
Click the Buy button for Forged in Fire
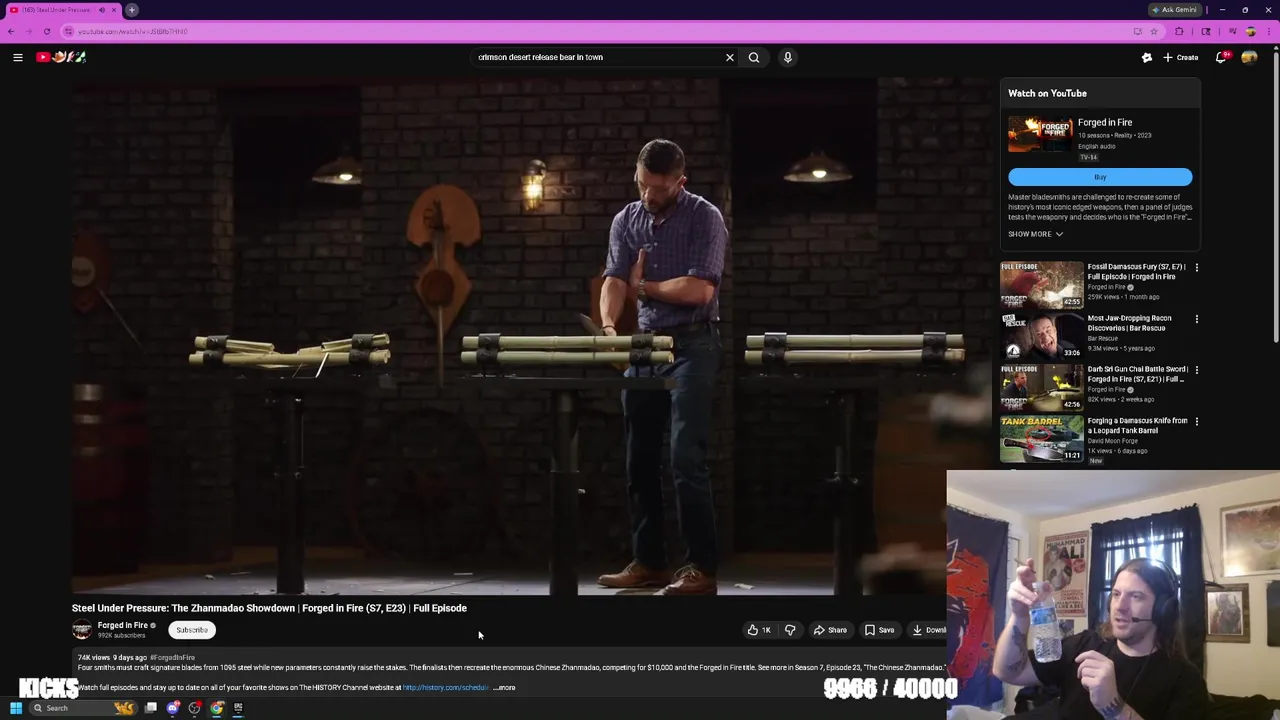click(x=1100, y=177)
